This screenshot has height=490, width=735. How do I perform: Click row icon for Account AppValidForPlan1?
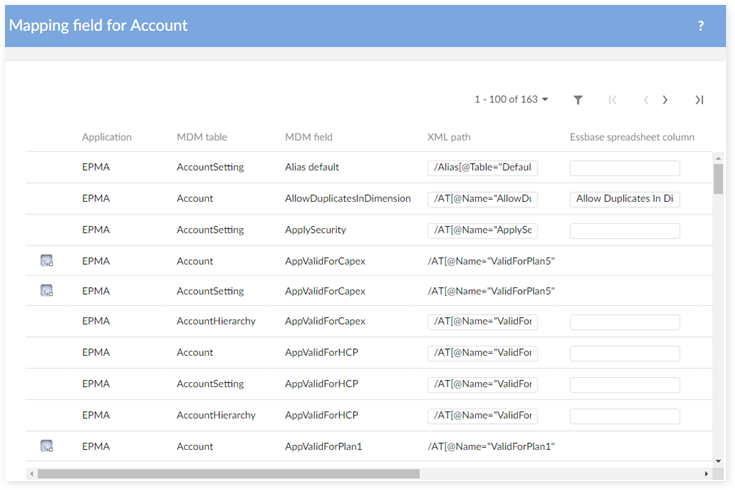coord(46,446)
